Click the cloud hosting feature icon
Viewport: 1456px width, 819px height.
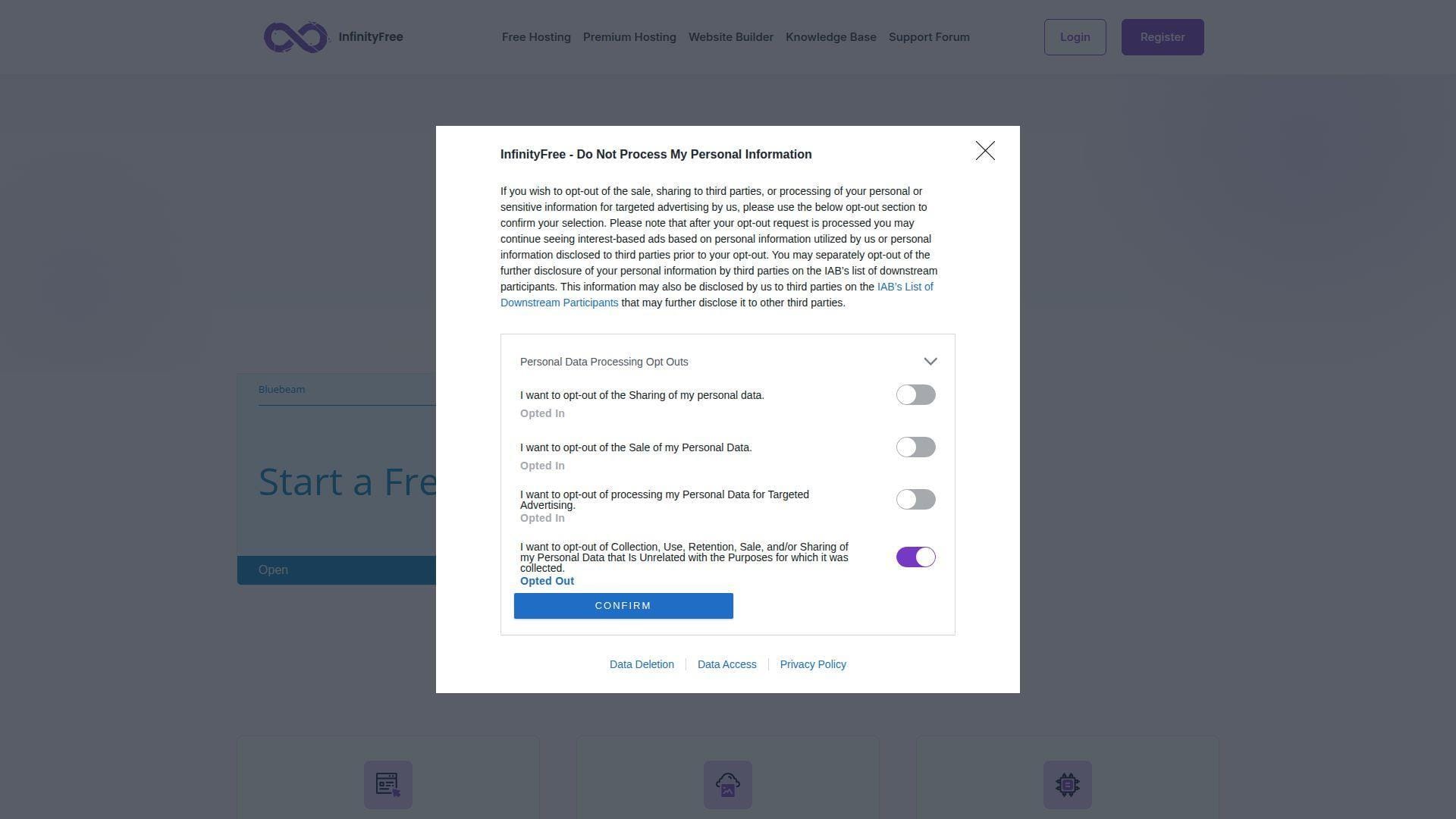pyautogui.click(x=728, y=785)
